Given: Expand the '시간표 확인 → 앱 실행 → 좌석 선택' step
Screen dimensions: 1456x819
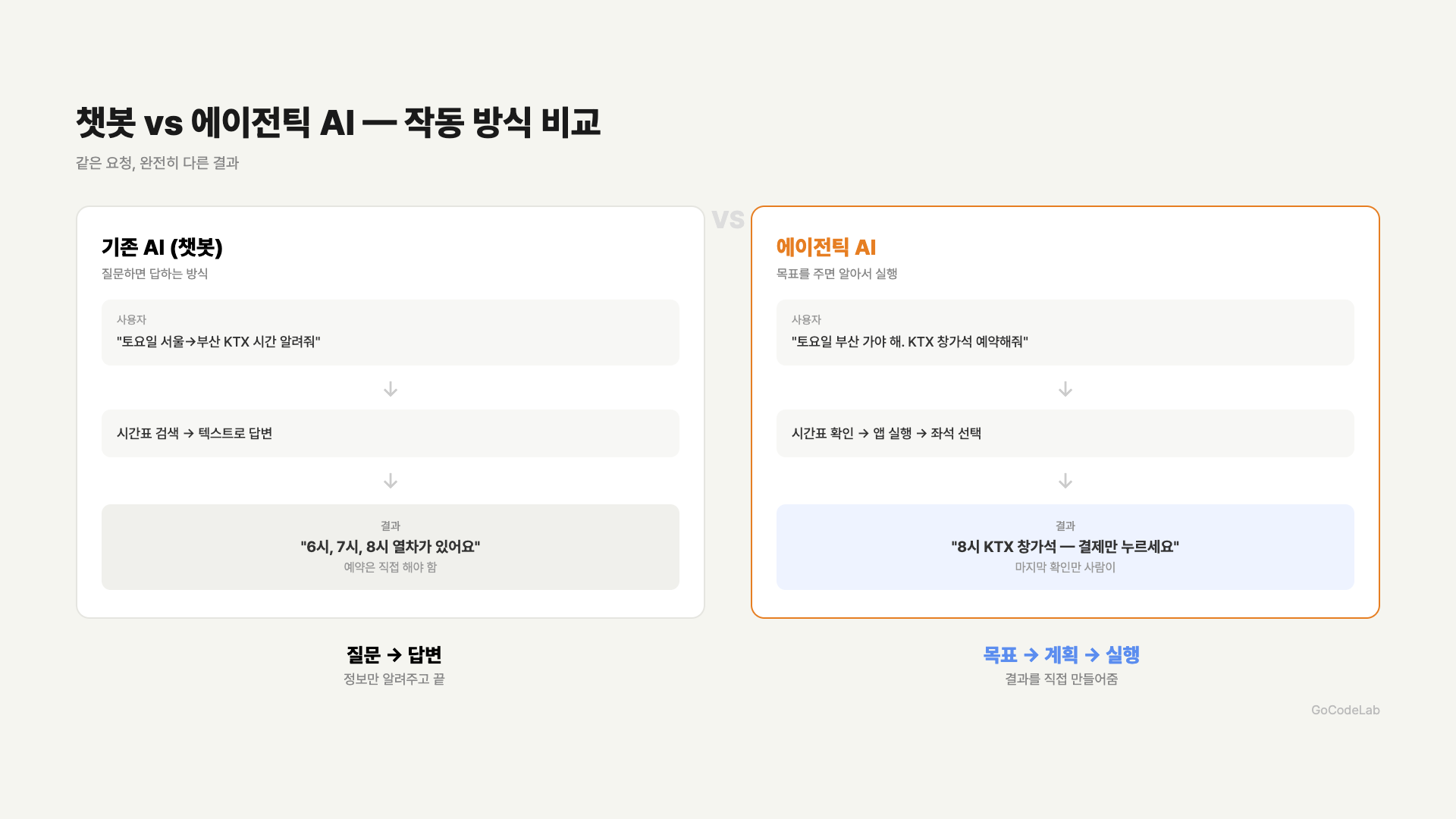Looking at the screenshot, I should tap(1065, 433).
